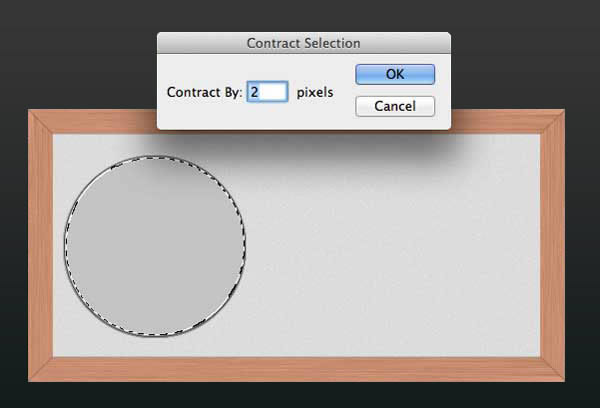The height and width of the screenshot is (408, 600).
Task: Focus the Contract By value field
Action: 267,92
